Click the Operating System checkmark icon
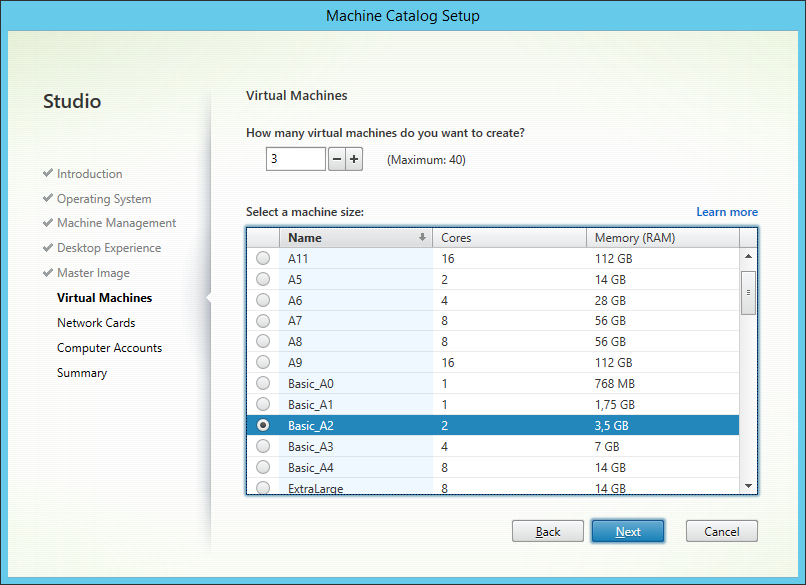 pos(48,198)
